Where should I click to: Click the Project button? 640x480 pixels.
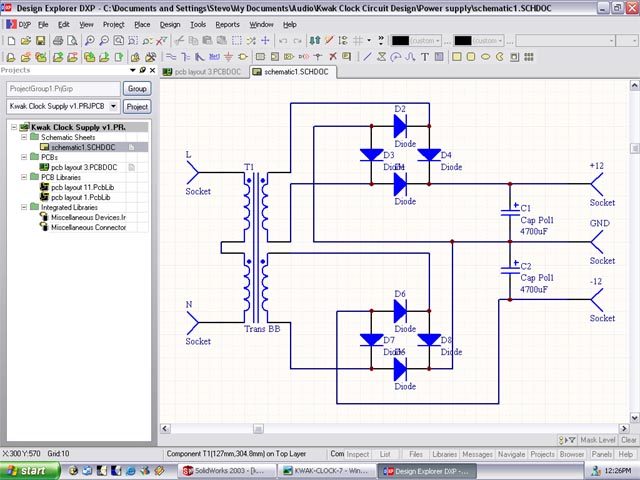(x=137, y=107)
